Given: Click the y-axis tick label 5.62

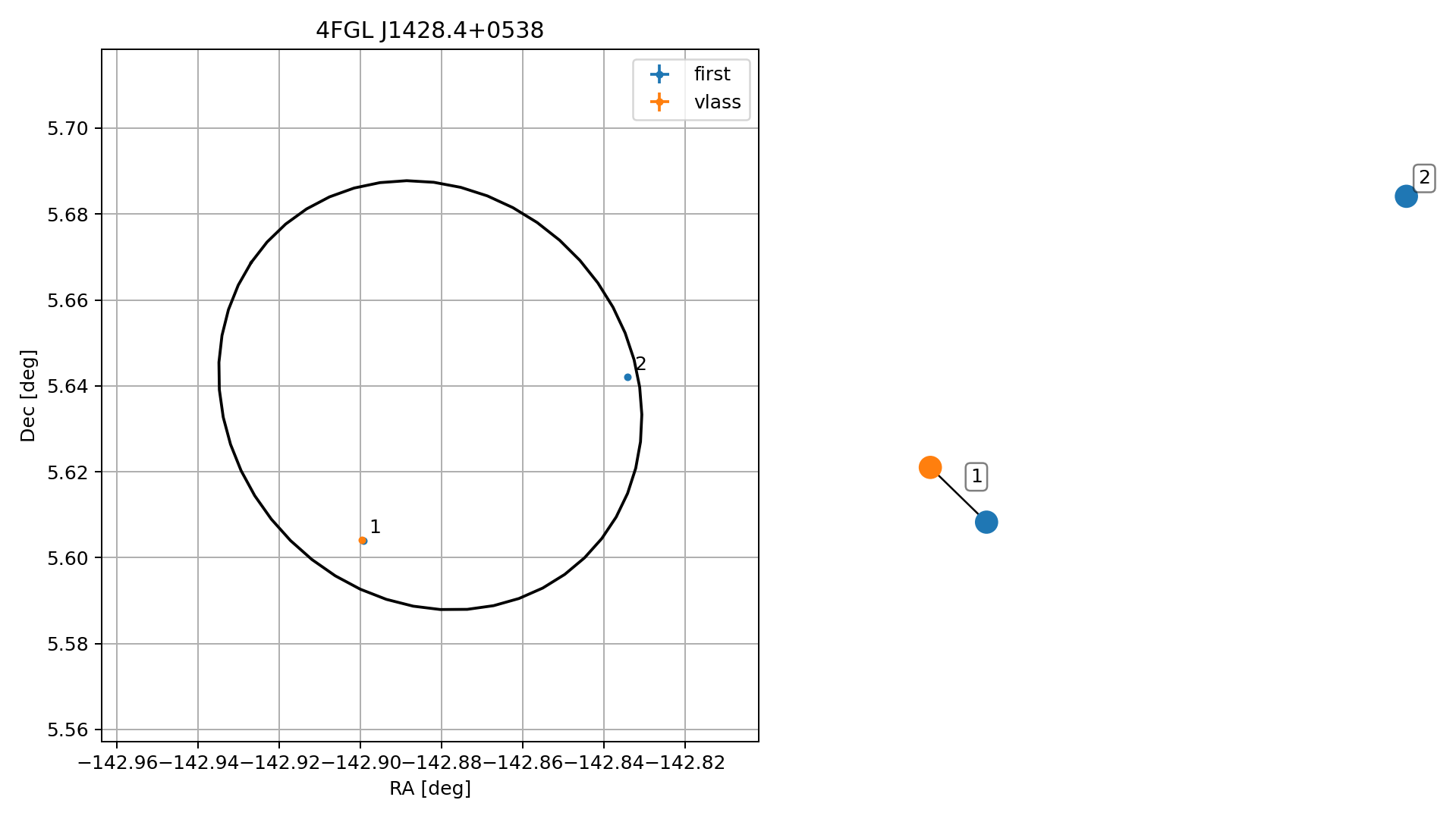Looking at the screenshot, I should (68, 472).
